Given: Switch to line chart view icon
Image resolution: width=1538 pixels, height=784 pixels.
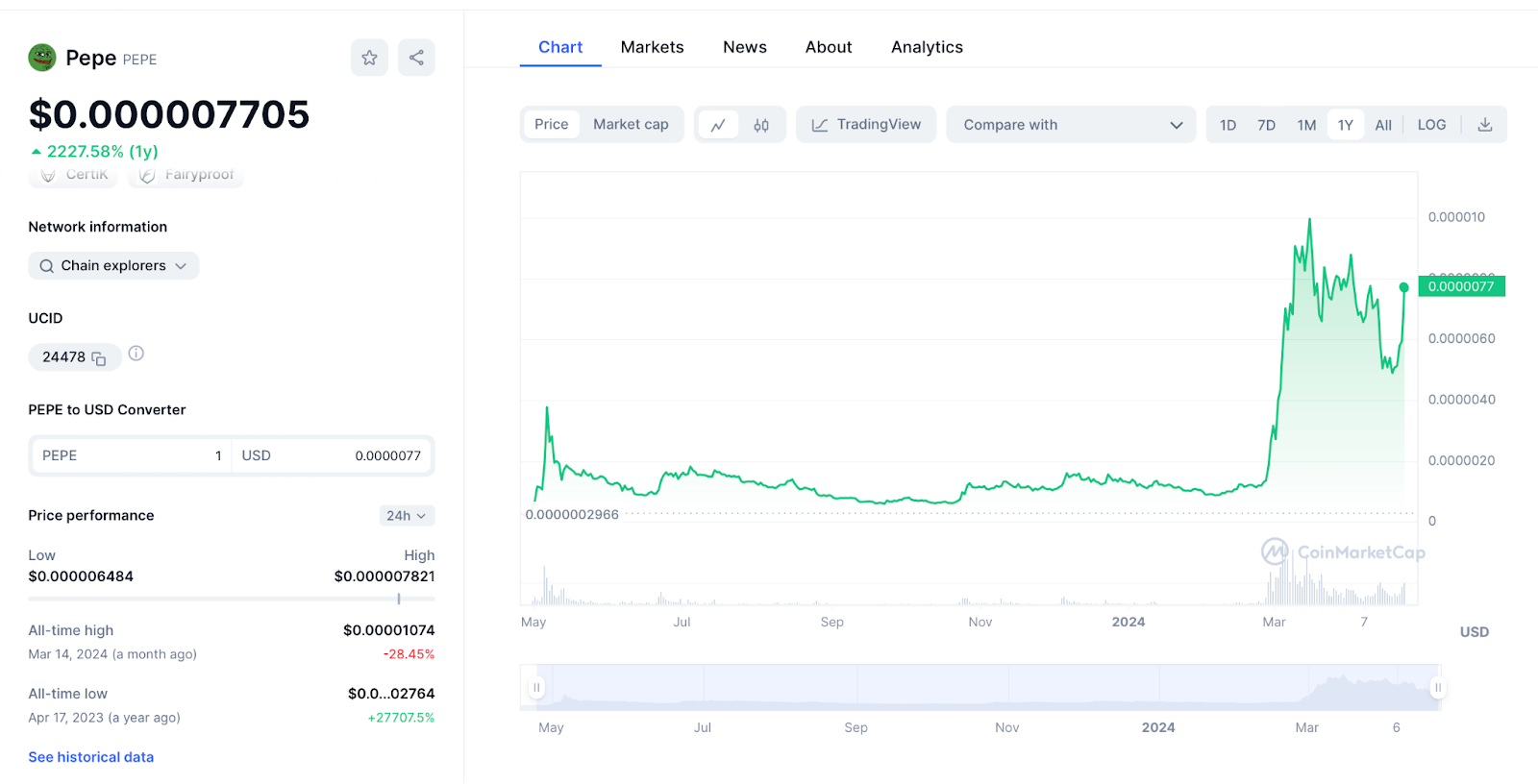Looking at the screenshot, I should click(718, 125).
